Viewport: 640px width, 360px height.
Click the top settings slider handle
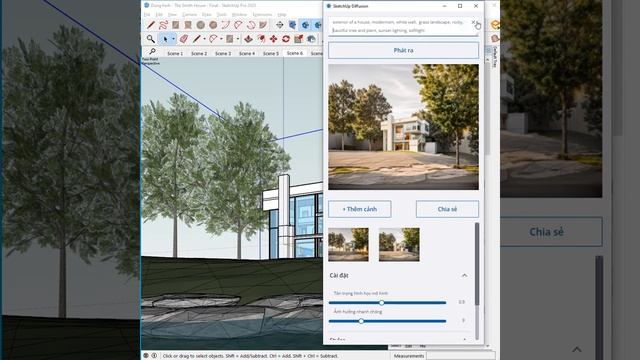382,303
